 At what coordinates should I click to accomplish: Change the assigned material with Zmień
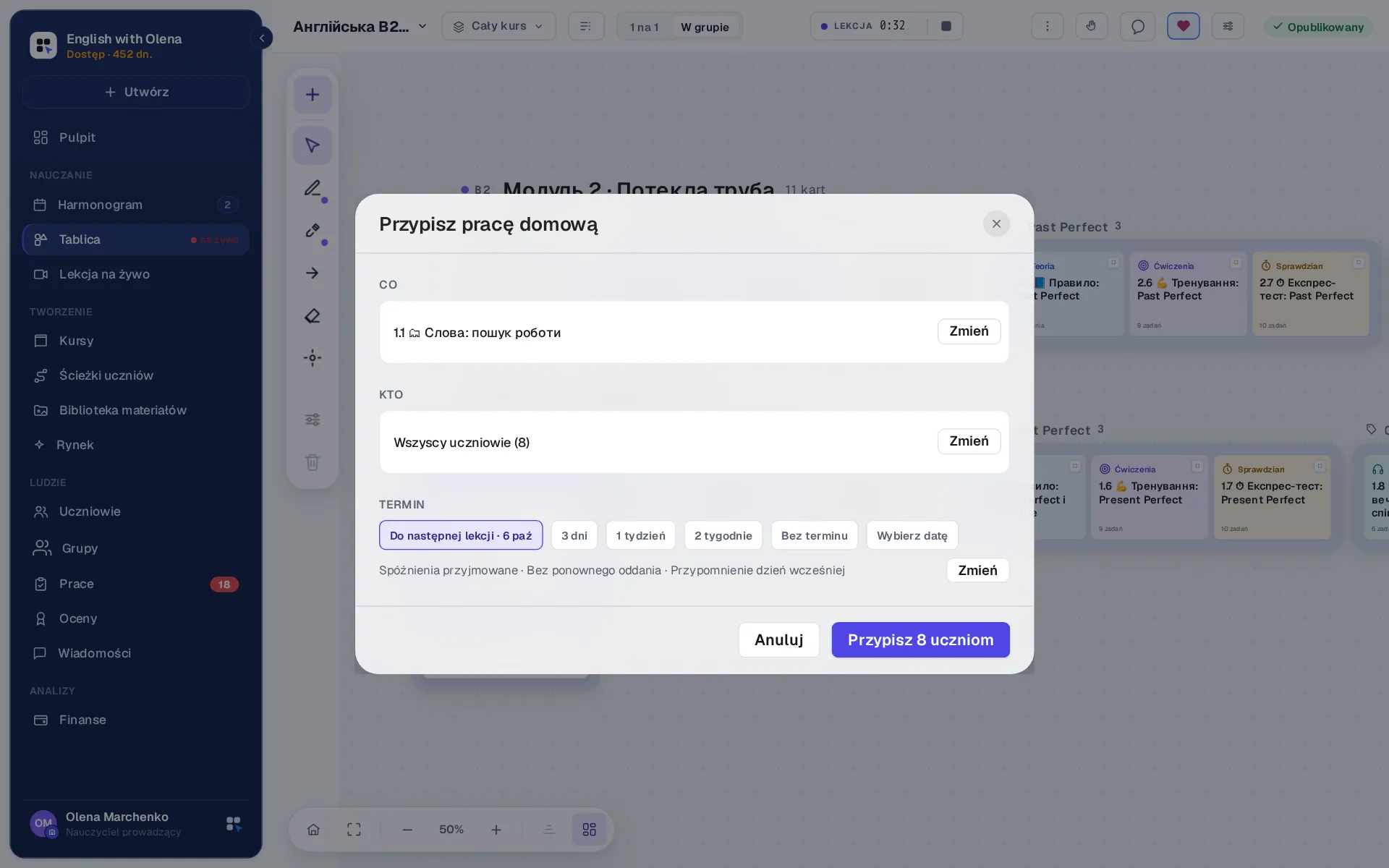(969, 331)
